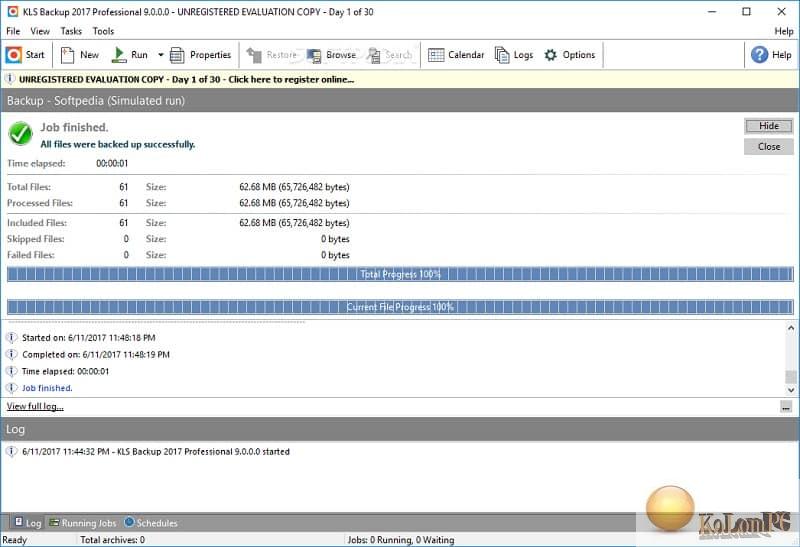Image resolution: width=800 pixels, height=547 pixels.
Task: Click info icon of the 11:44:32 PM log entry
Action: (11, 452)
